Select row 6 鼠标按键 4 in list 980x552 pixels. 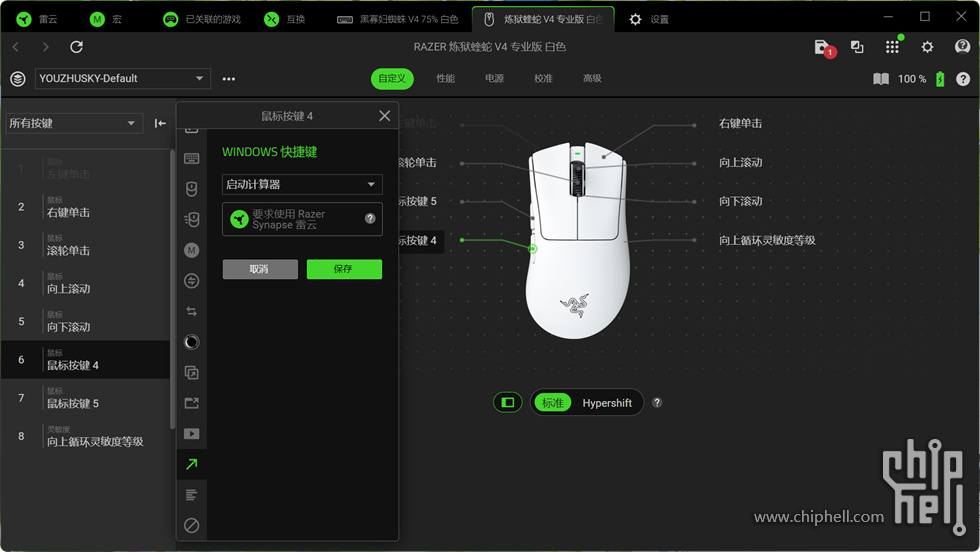(85, 359)
